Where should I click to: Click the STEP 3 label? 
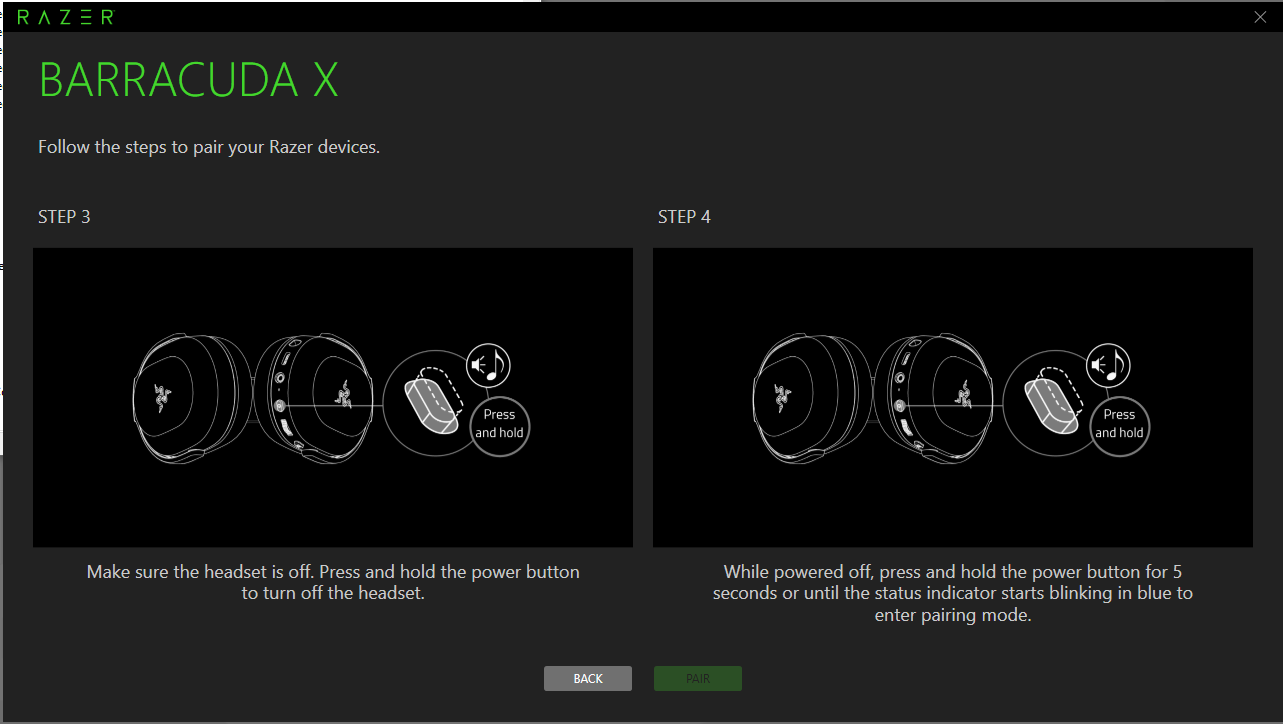coord(64,217)
